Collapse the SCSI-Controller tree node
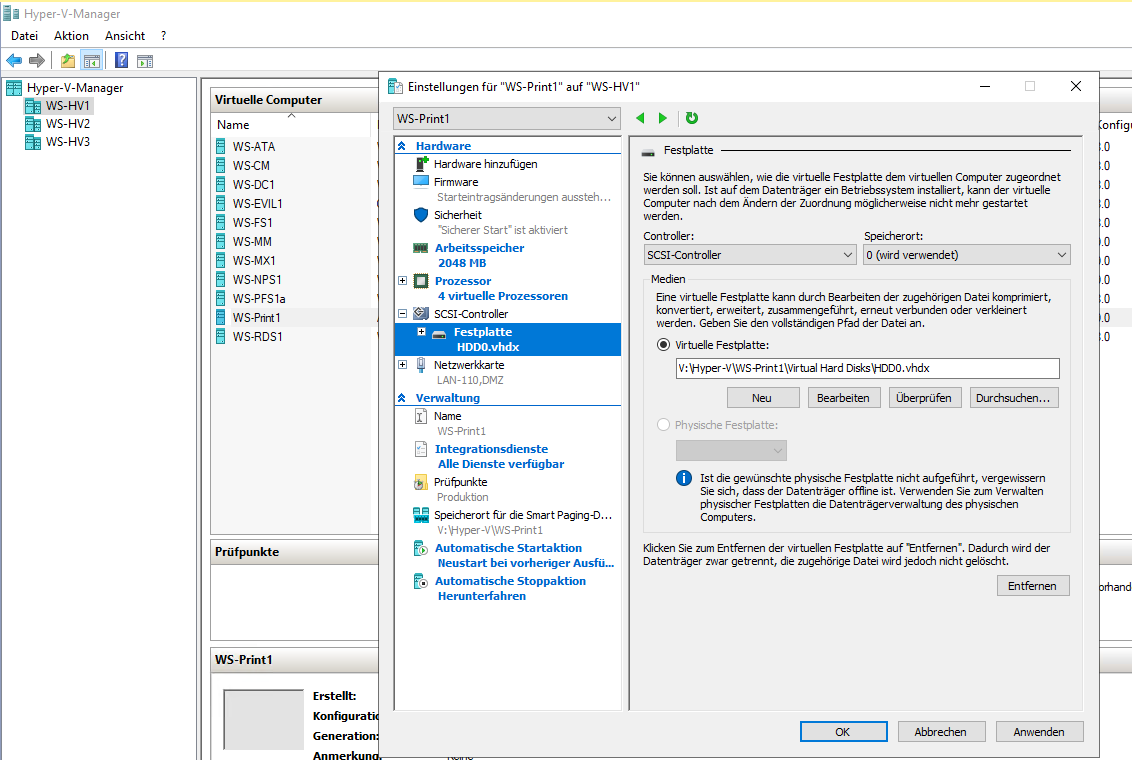The width and height of the screenshot is (1132, 760). coord(403,314)
